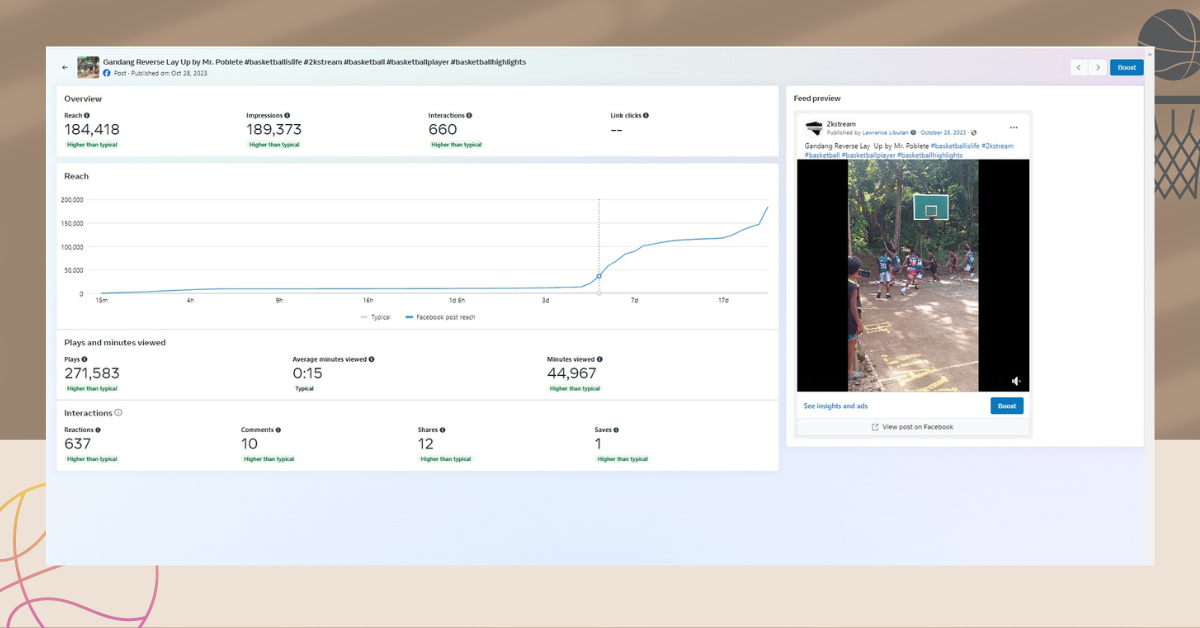Go to the previous post with left chevron
1200x628 pixels.
point(1078,68)
